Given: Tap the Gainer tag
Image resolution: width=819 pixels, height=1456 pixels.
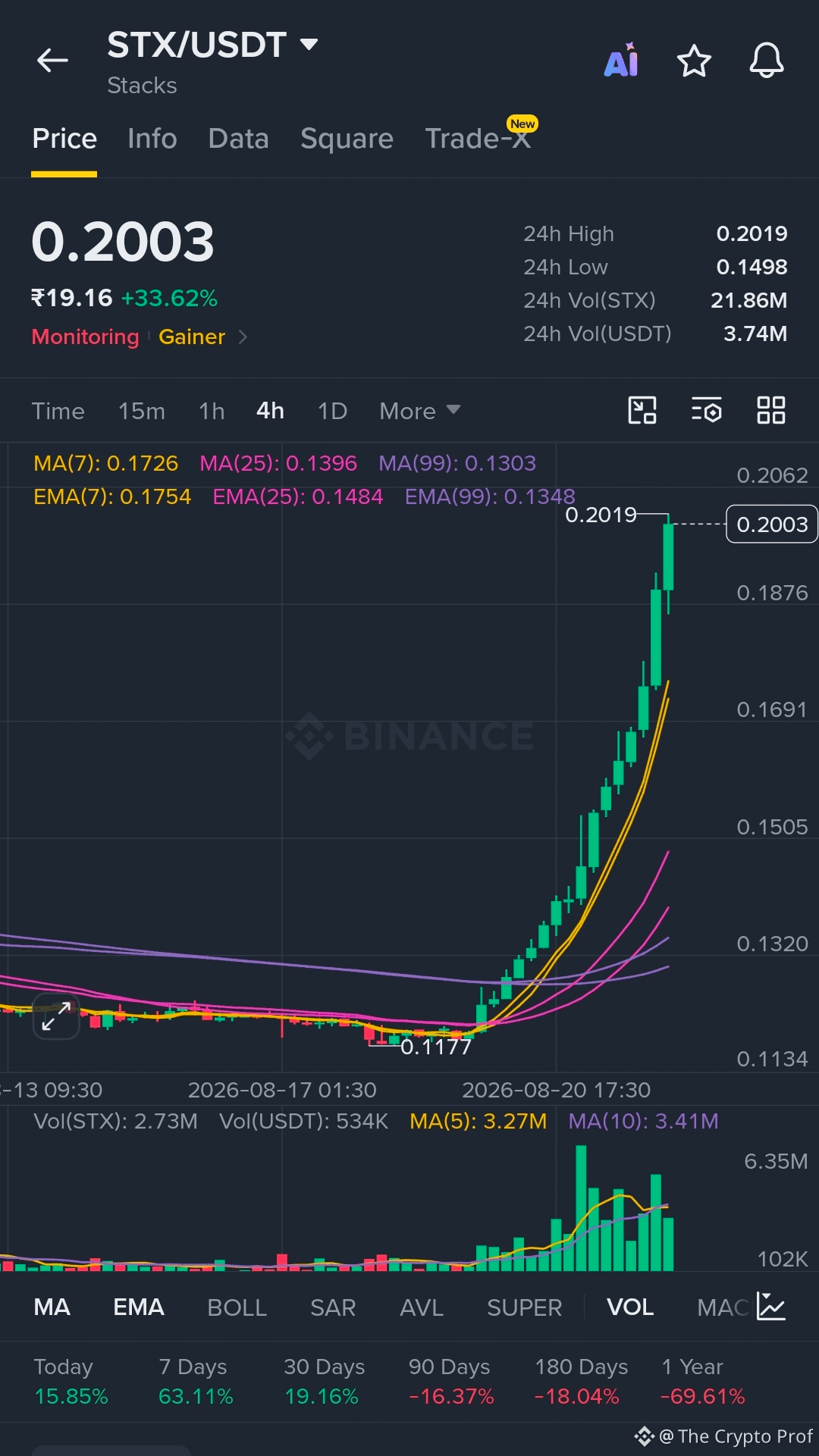Looking at the screenshot, I should pyautogui.click(x=191, y=337).
